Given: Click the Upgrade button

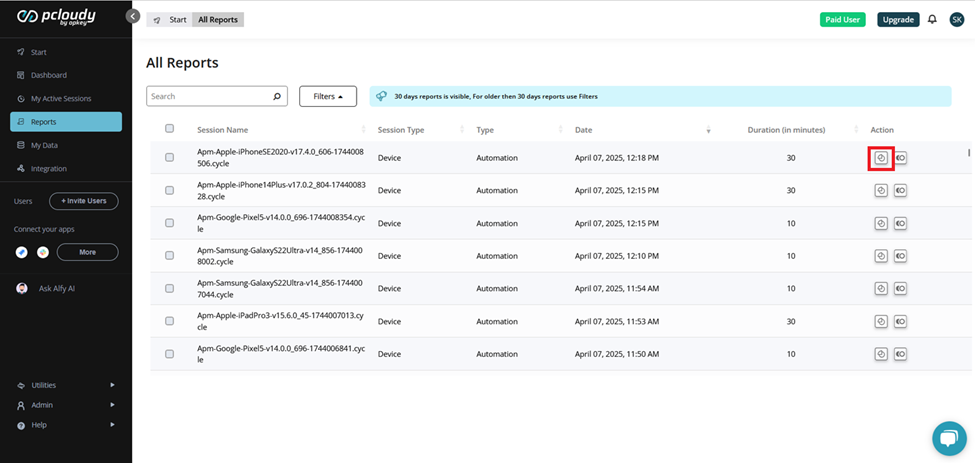Looking at the screenshot, I should coord(897,19).
